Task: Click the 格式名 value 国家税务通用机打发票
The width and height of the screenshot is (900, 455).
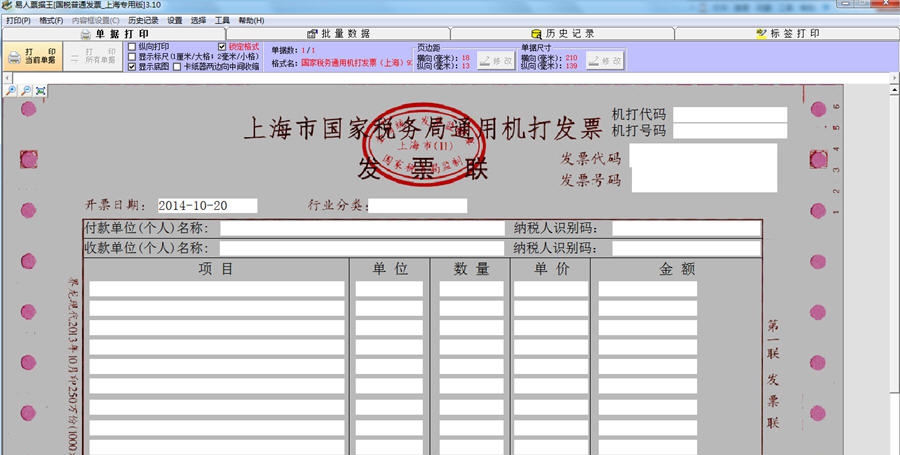Action: coord(356,63)
